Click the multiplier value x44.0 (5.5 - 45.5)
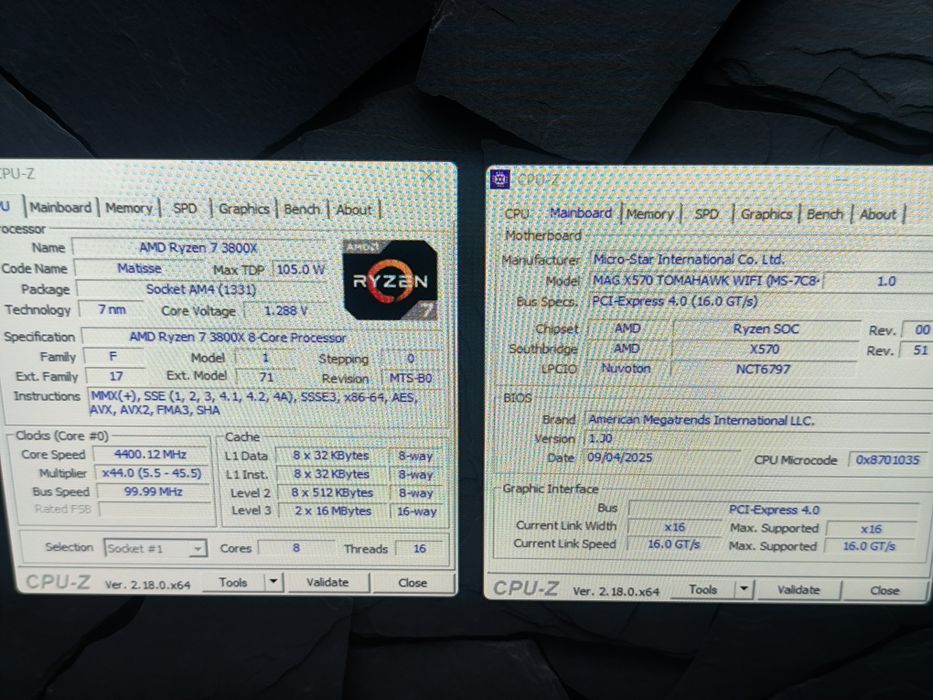Image resolution: width=933 pixels, height=700 pixels. [151, 473]
